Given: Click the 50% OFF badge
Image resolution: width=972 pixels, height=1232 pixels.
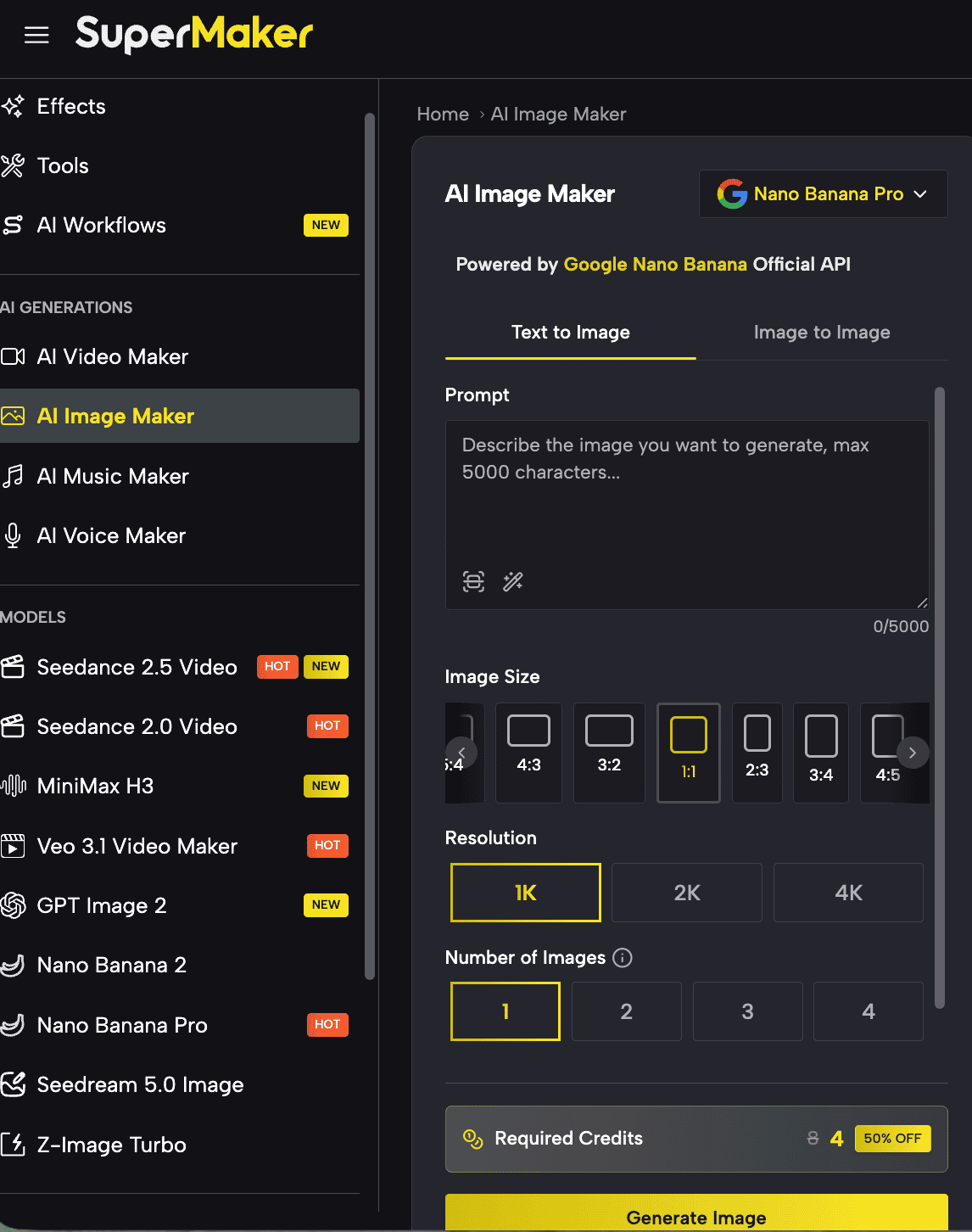Looking at the screenshot, I should [892, 1139].
